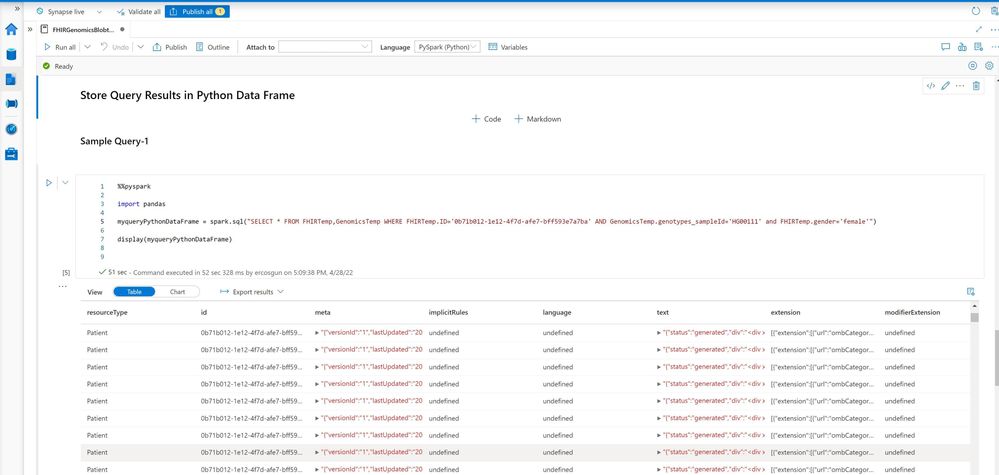Open the Attach to pool dropdown
999x475 pixels.
325,47
